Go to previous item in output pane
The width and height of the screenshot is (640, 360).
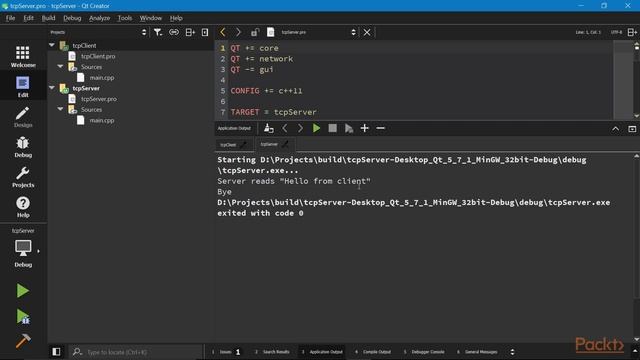[285, 128]
